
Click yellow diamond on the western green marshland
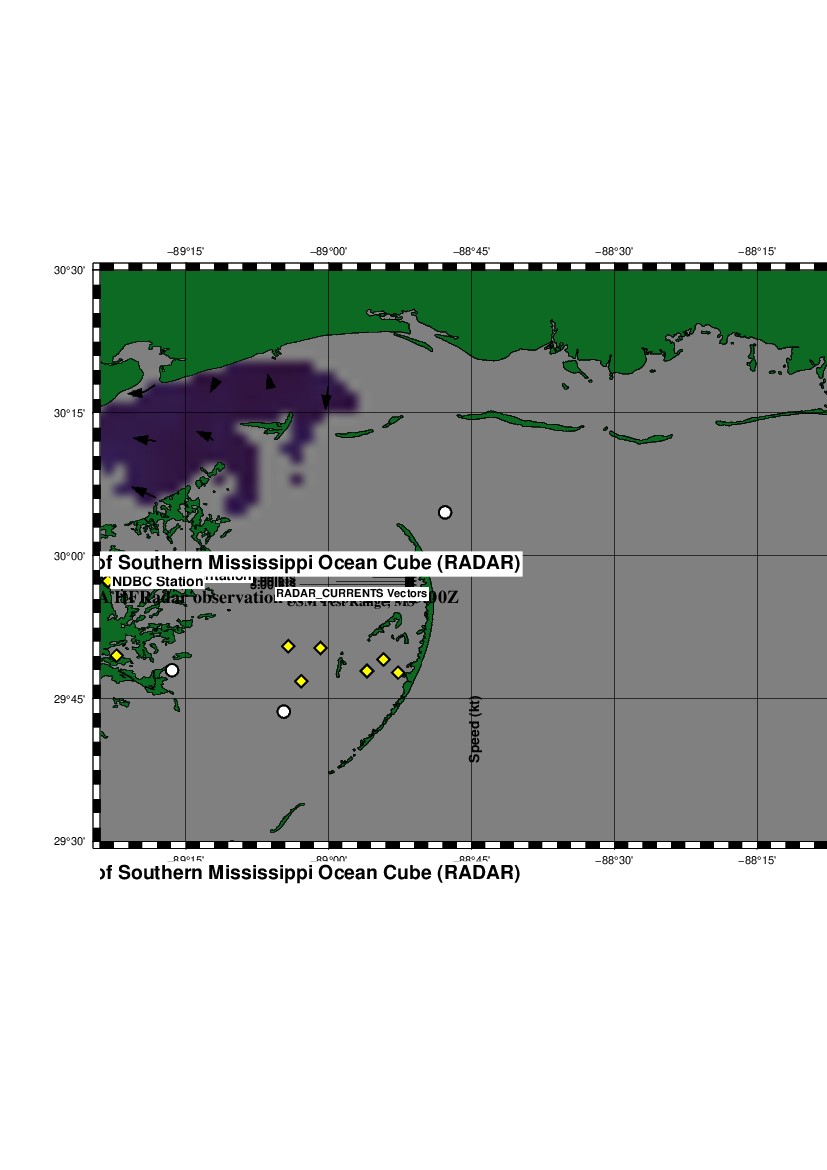point(116,655)
